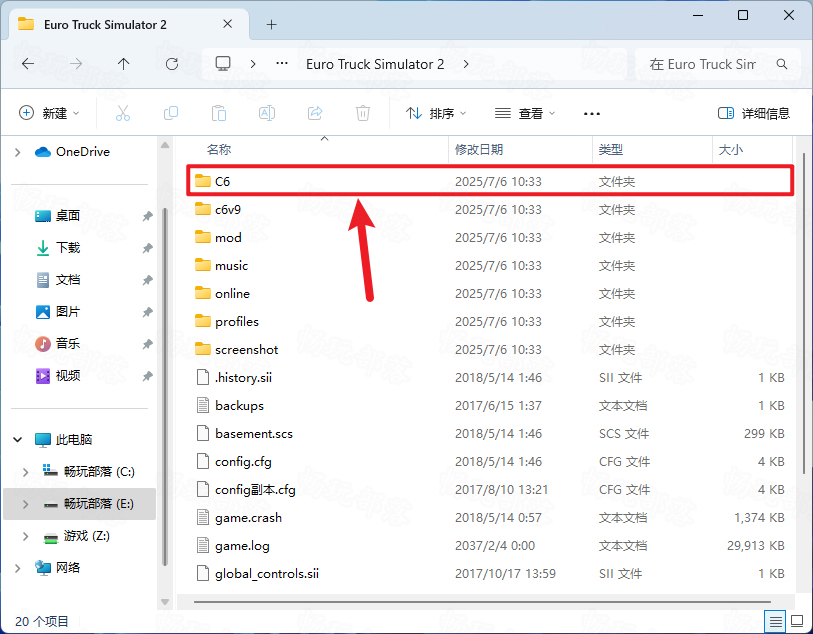This screenshot has width=813, height=634.
Task: Click the This PC monitor icon in address bar
Action: 223,63
